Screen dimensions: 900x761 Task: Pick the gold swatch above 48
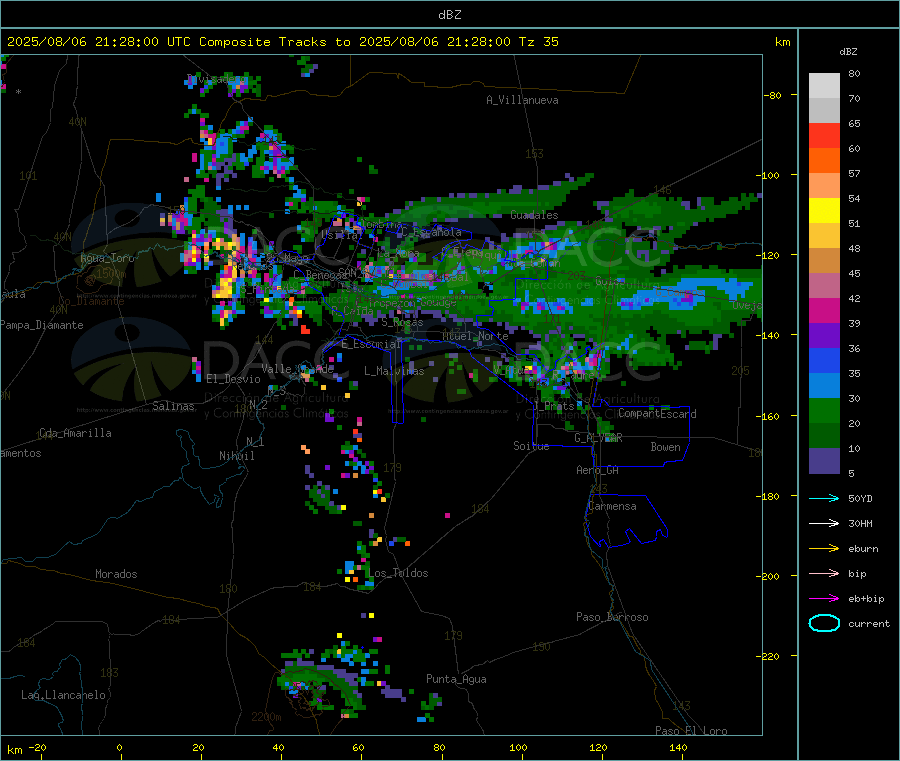click(x=824, y=236)
